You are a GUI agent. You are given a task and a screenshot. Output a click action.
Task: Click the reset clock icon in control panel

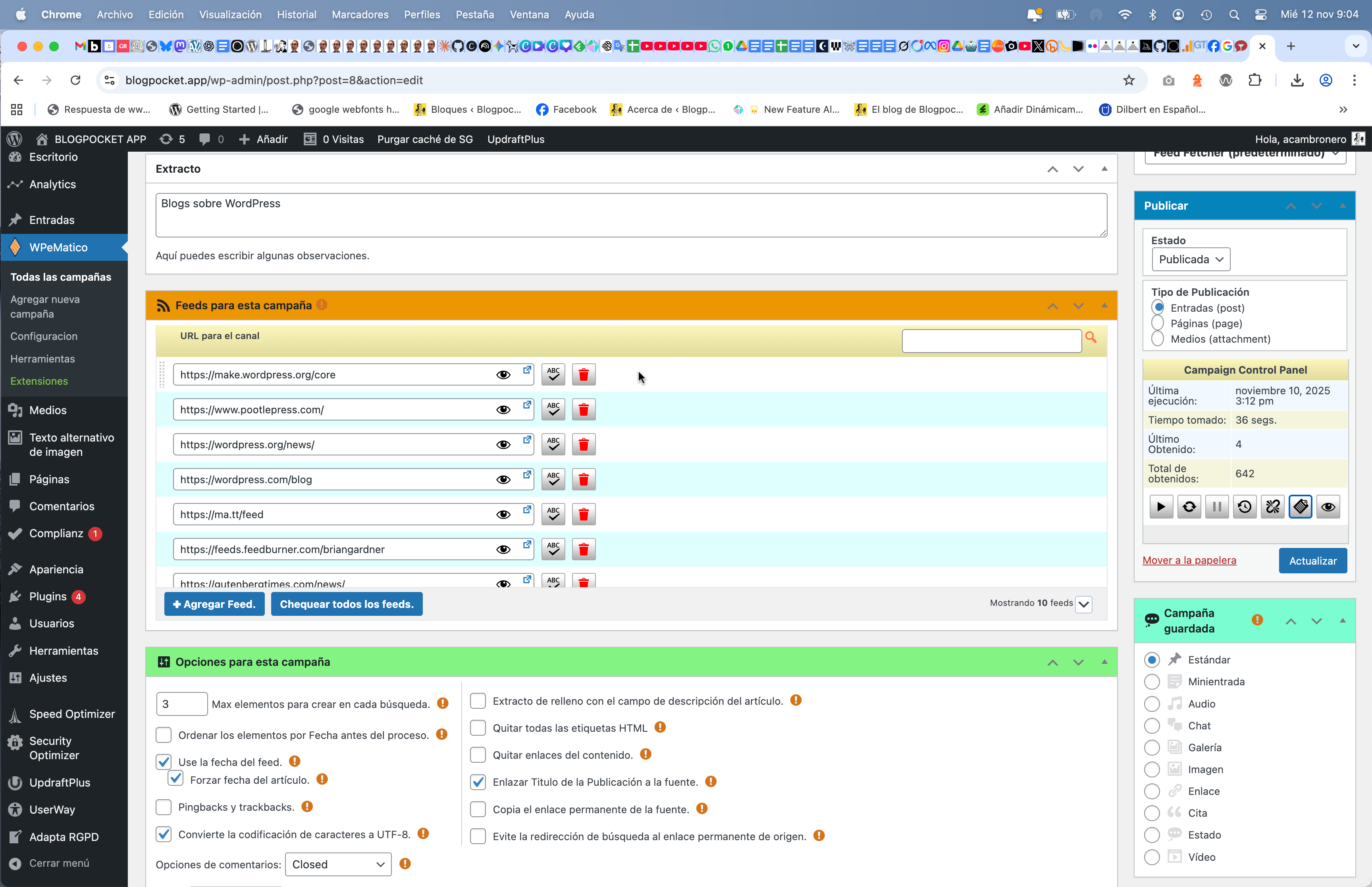pyautogui.click(x=1244, y=507)
